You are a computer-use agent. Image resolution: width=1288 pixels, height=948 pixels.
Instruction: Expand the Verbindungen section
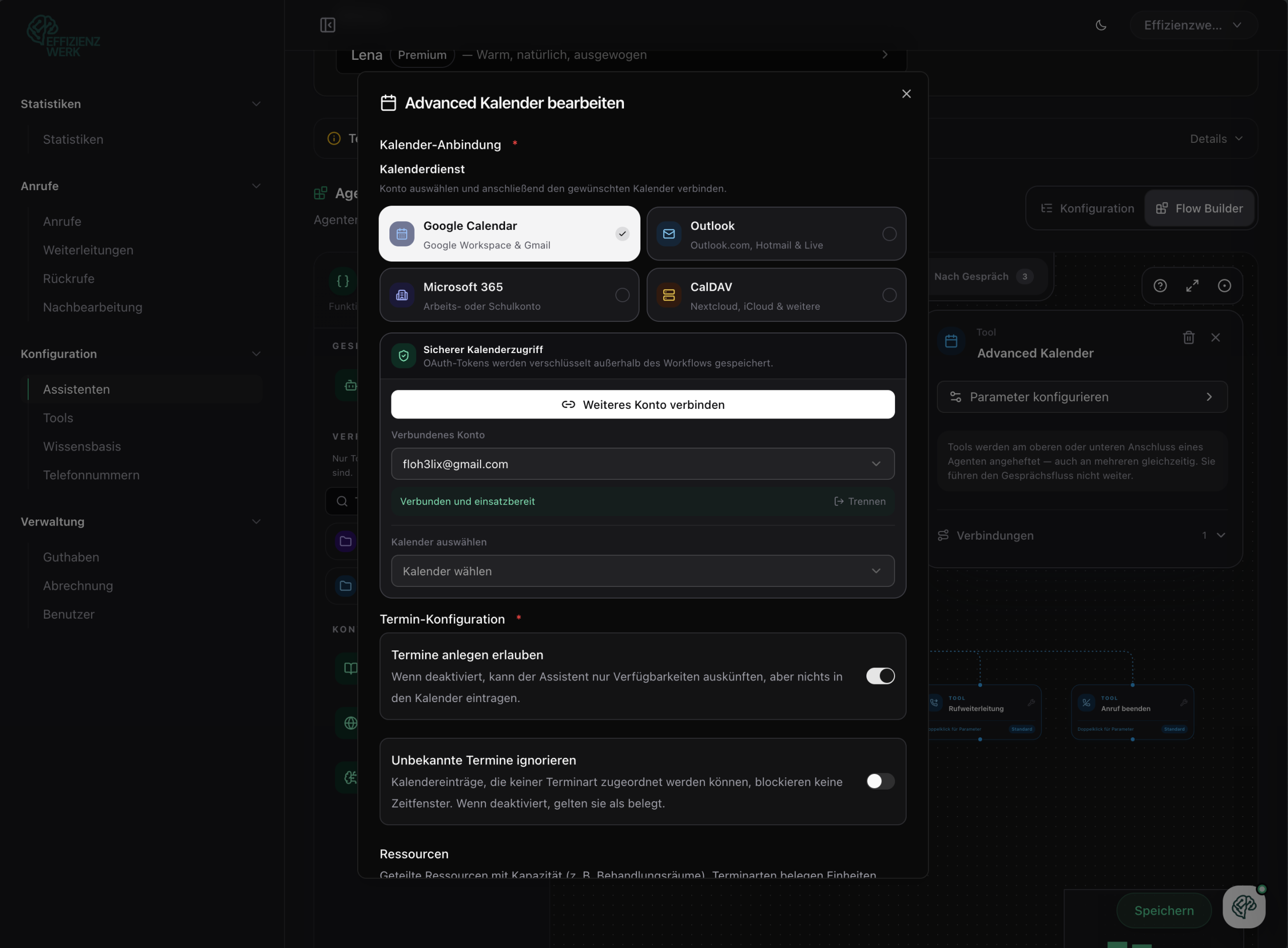(x=1082, y=536)
